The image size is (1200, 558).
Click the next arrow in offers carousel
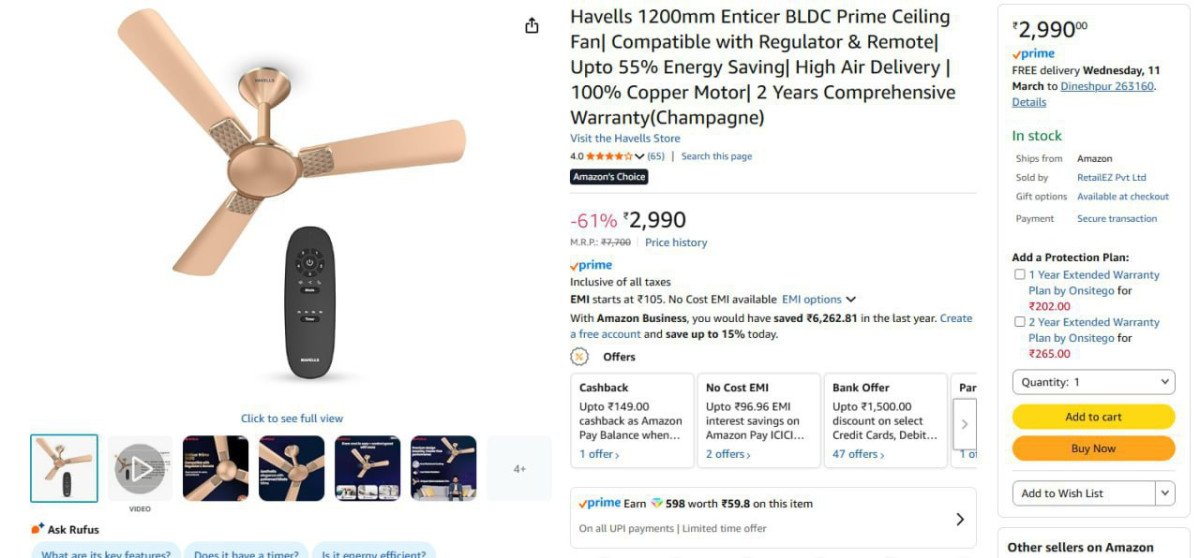tap(964, 424)
